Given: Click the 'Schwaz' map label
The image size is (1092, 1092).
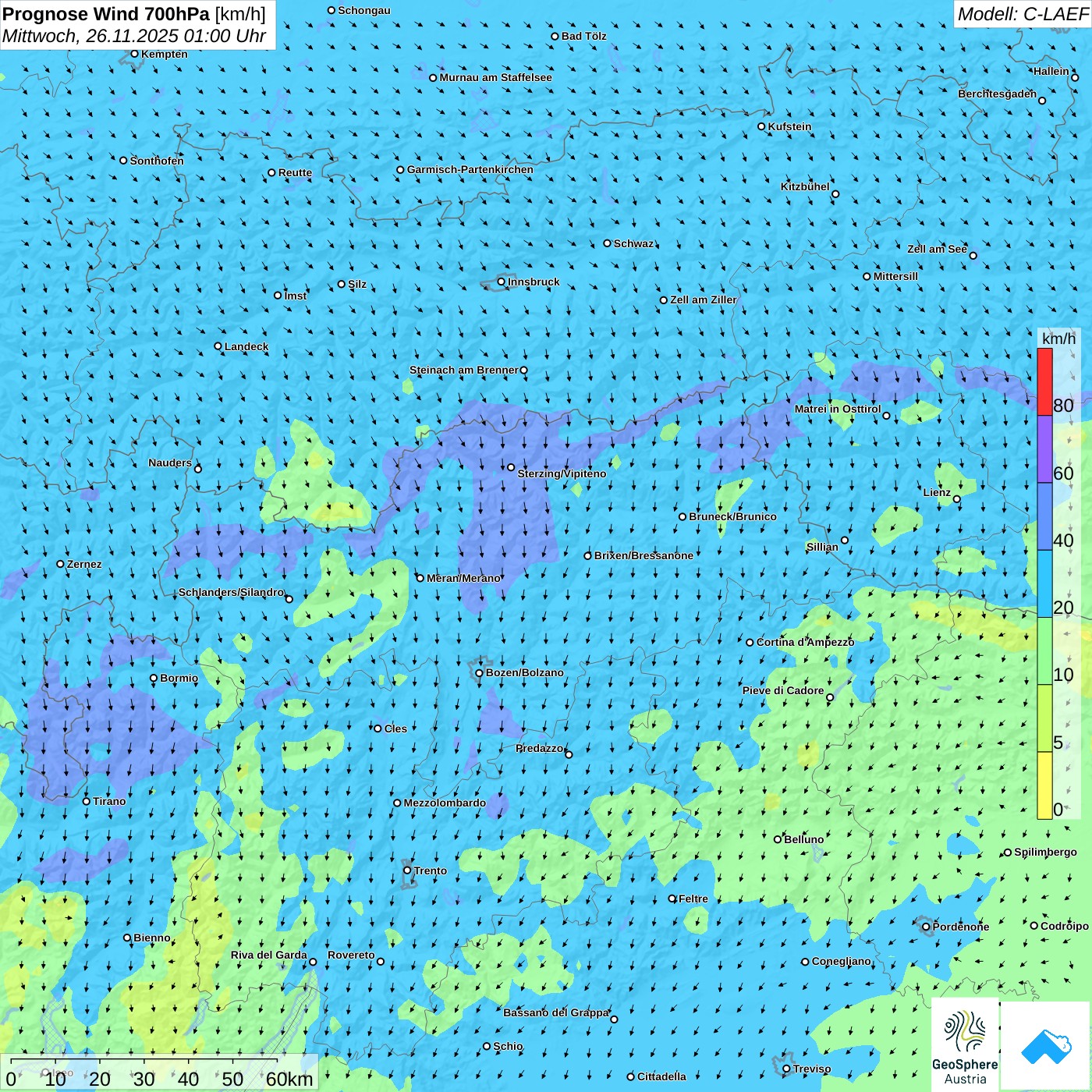Looking at the screenshot, I should (x=633, y=243).
